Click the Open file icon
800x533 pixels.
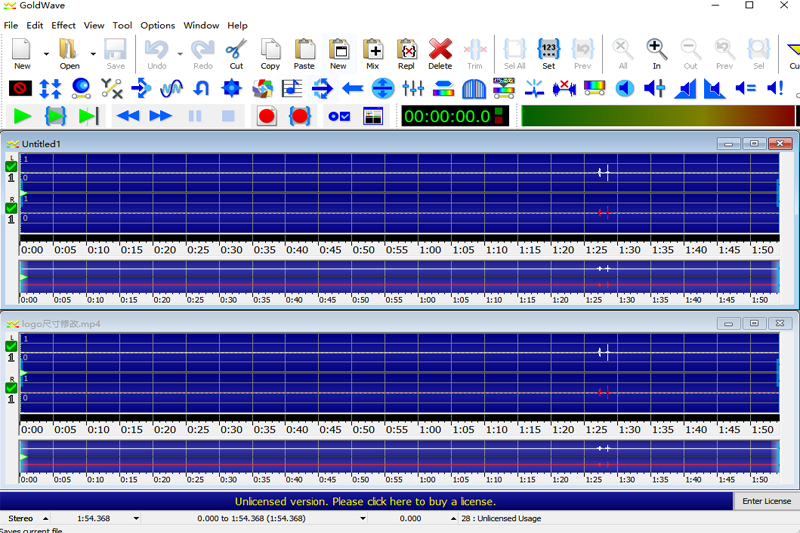point(68,49)
